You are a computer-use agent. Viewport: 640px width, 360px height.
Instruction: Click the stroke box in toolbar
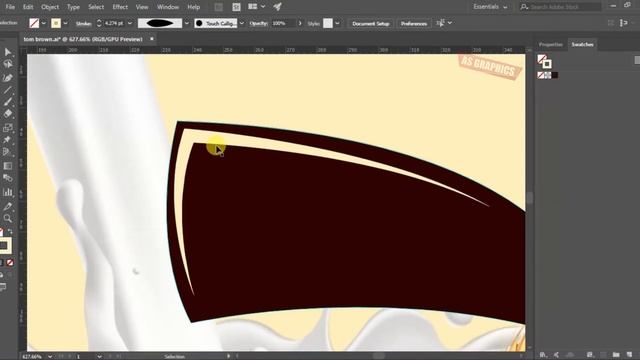[x=4, y=246]
